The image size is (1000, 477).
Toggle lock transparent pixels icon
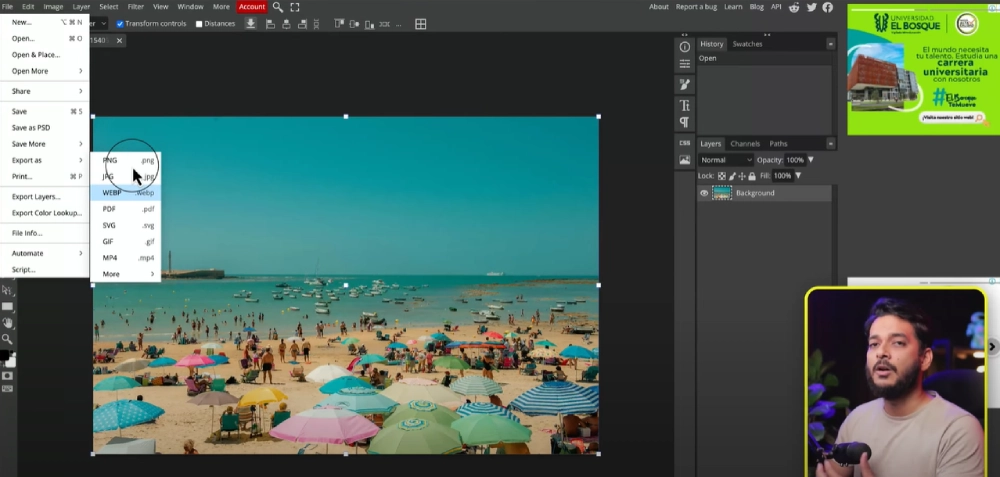click(x=722, y=176)
